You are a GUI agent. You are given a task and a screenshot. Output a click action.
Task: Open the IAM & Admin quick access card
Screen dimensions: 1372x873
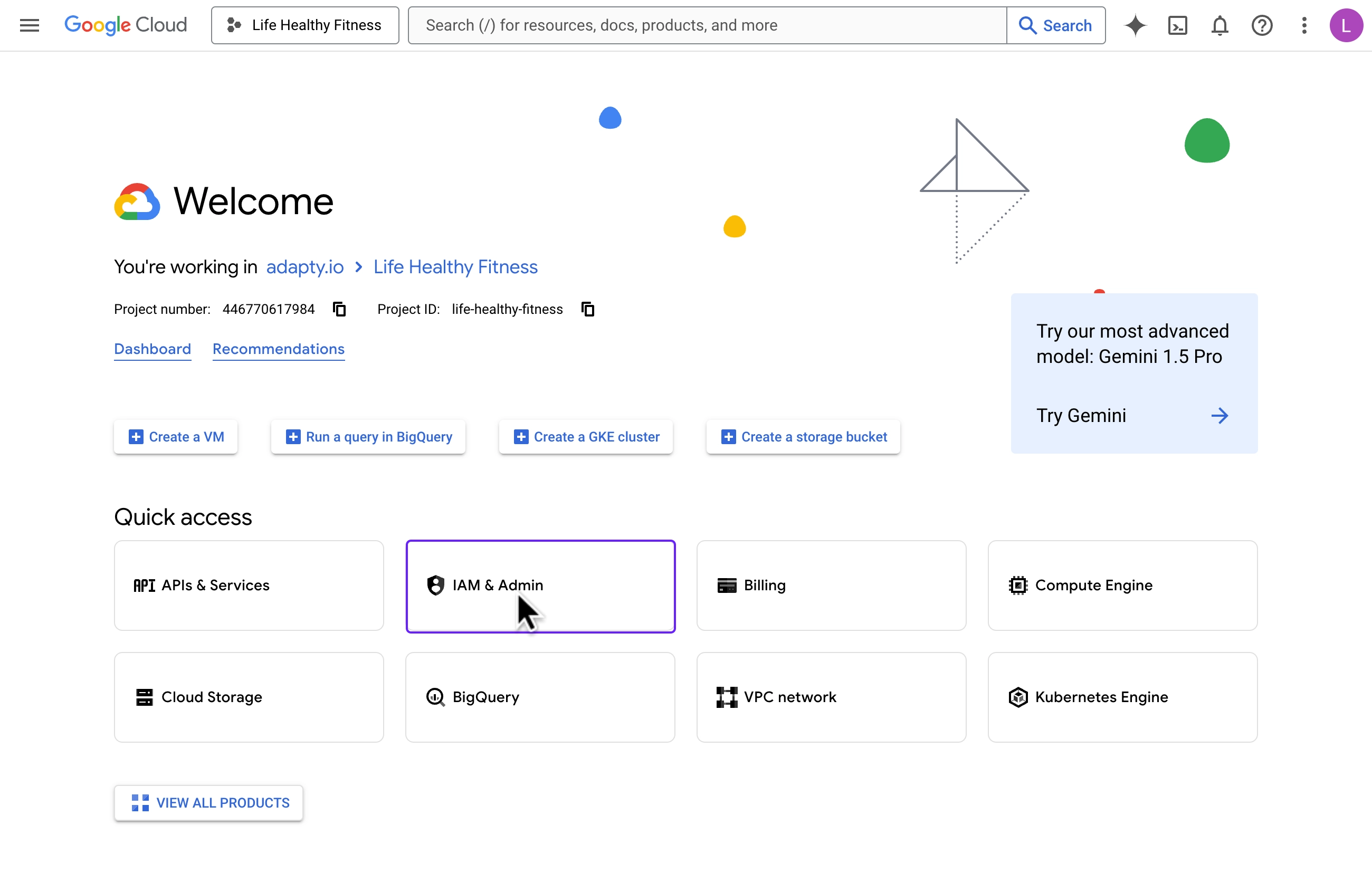pos(540,586)
